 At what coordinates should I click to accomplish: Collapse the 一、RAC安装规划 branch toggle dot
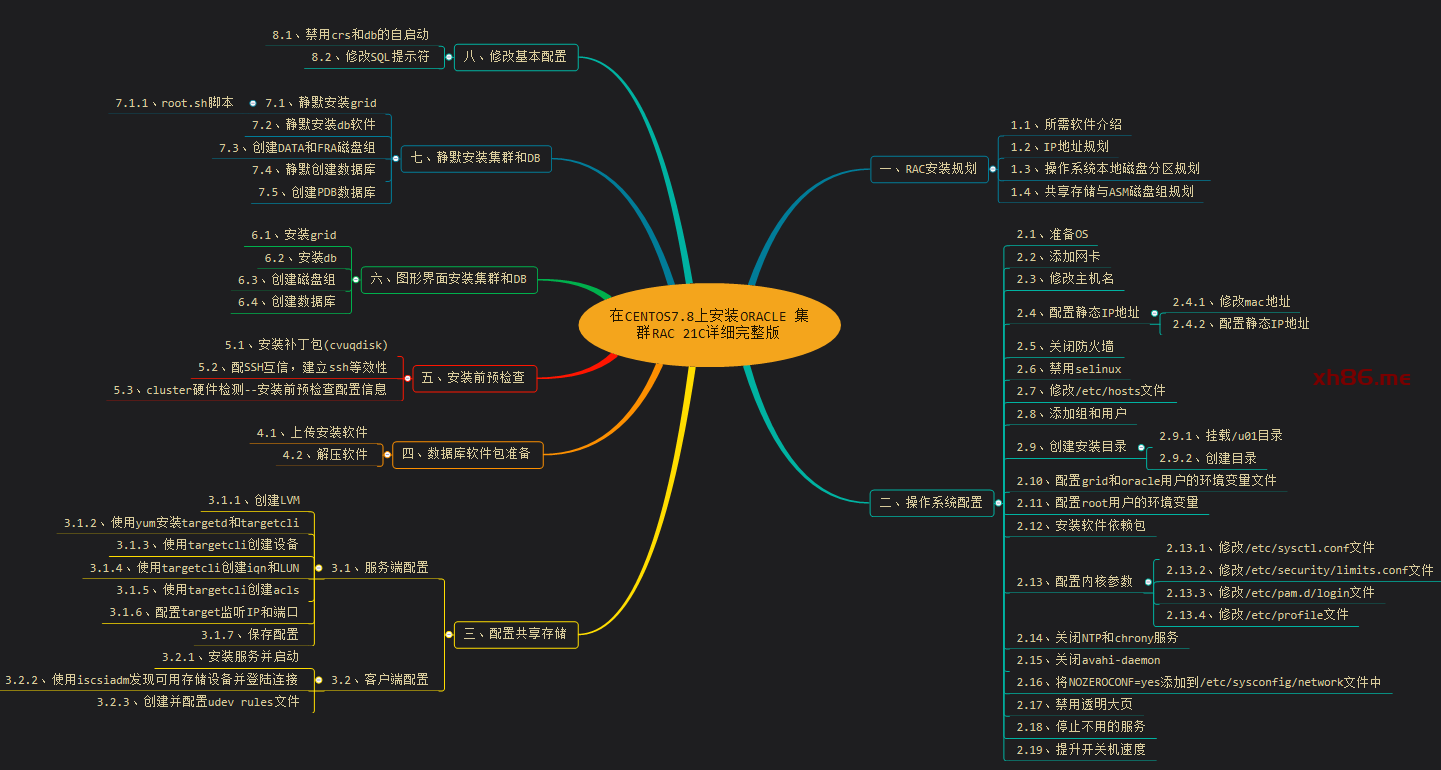tap(992, 169)
